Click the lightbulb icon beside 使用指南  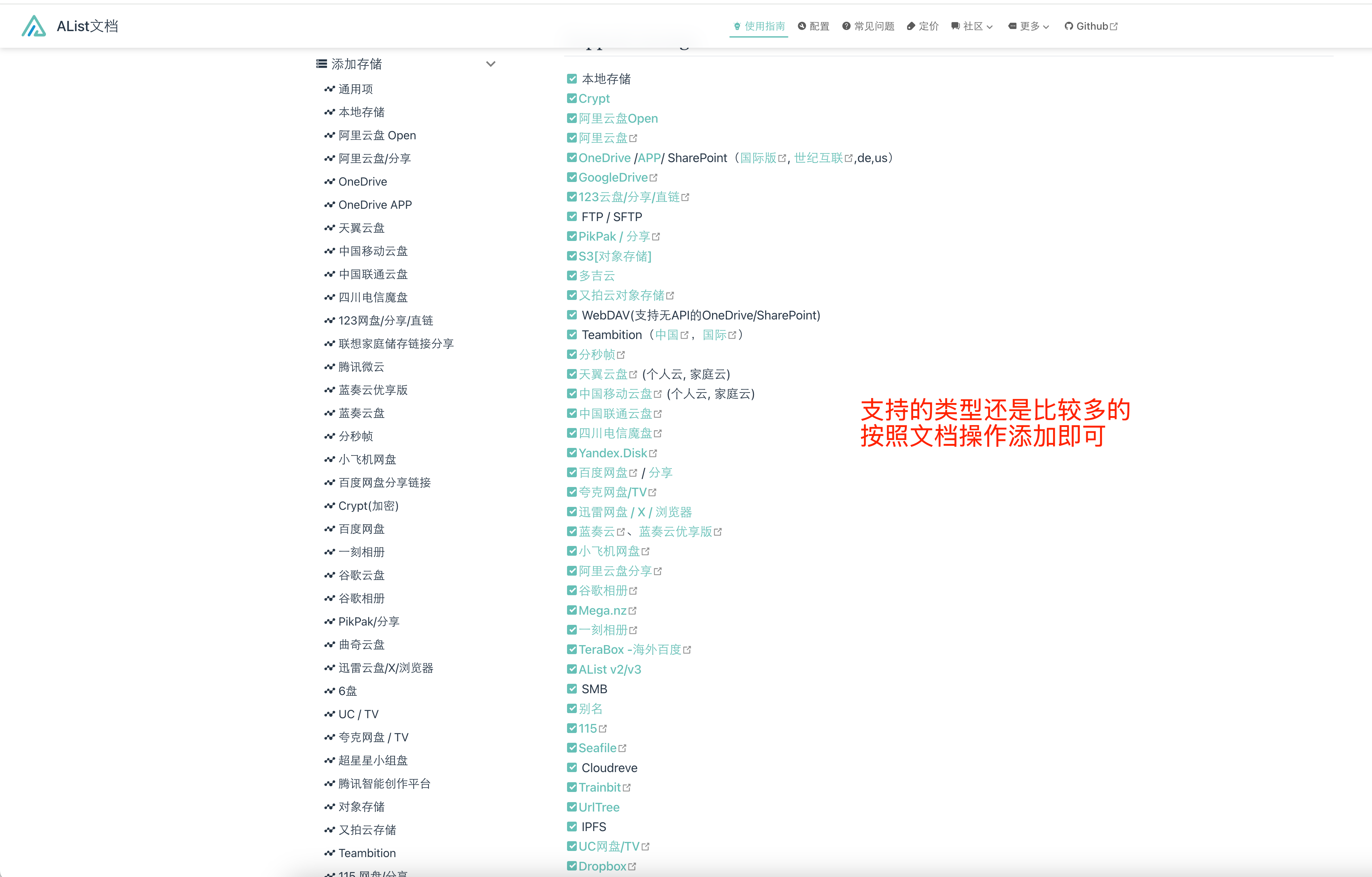(x=737, y=26)
